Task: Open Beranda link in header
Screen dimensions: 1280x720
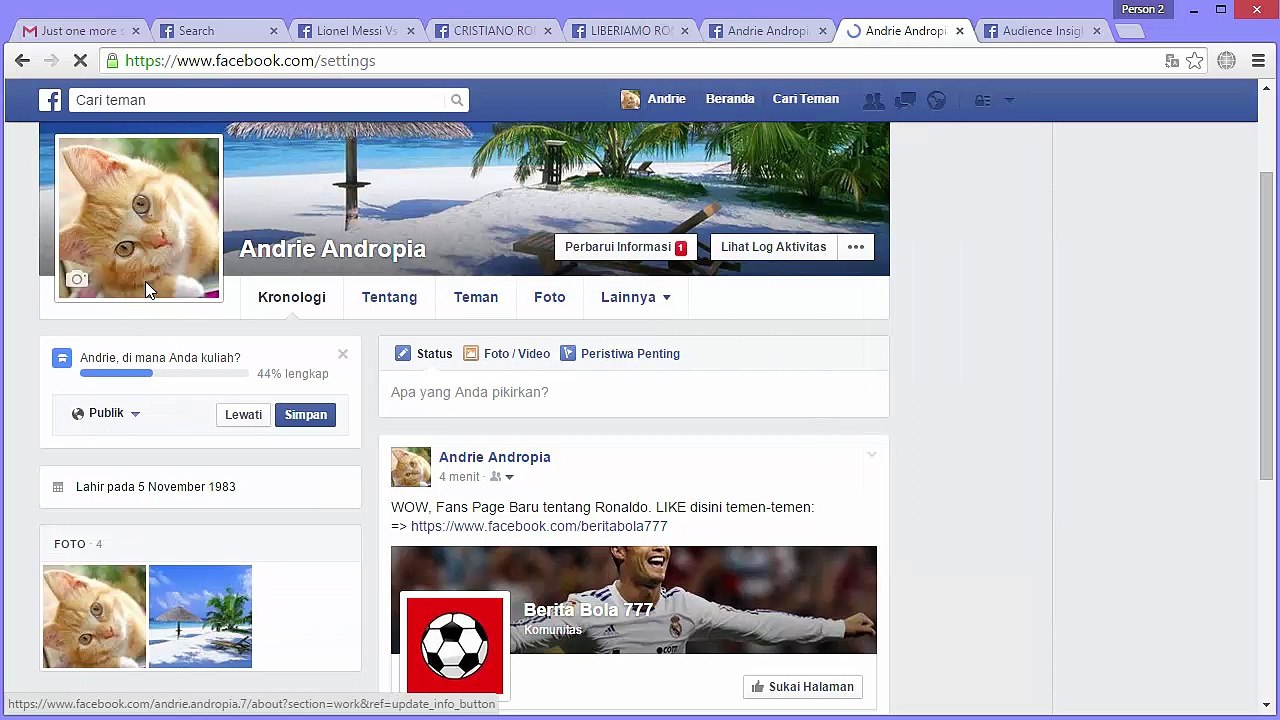Action: (x=730, y=99)
